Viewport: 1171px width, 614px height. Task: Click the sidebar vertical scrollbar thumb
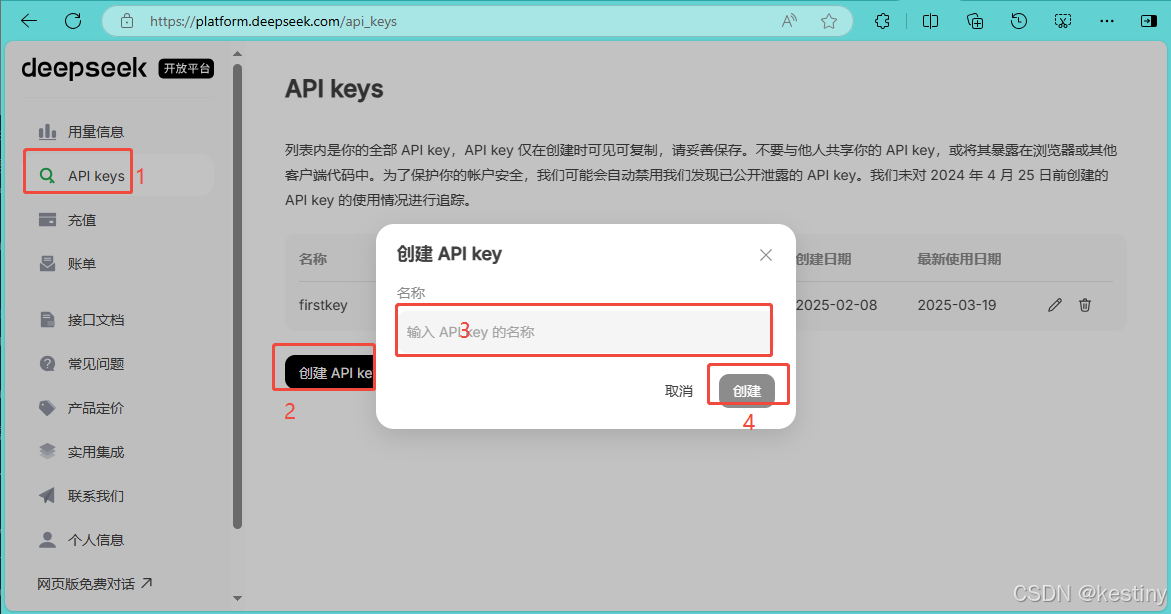237,297
